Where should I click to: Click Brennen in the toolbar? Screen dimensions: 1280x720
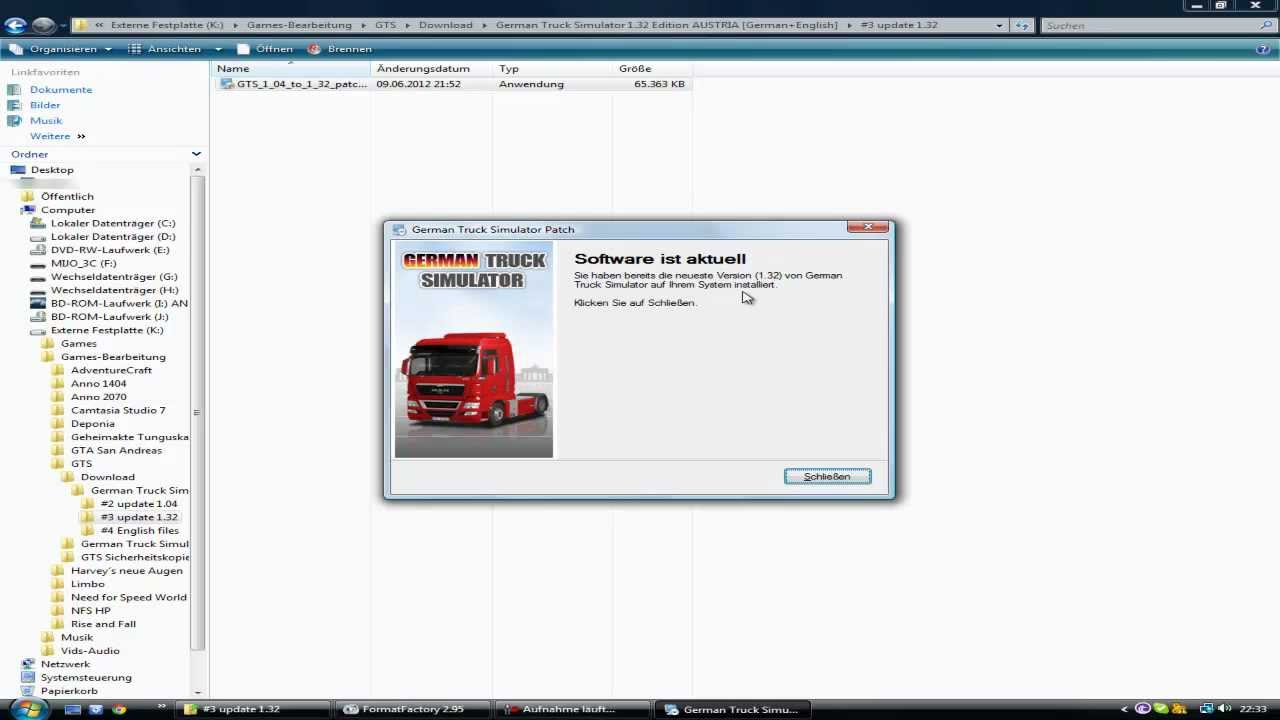(340, 49)
